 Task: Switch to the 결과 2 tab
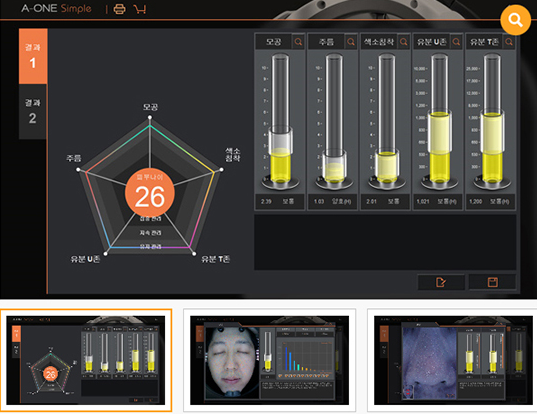click(x=33, y=112)
